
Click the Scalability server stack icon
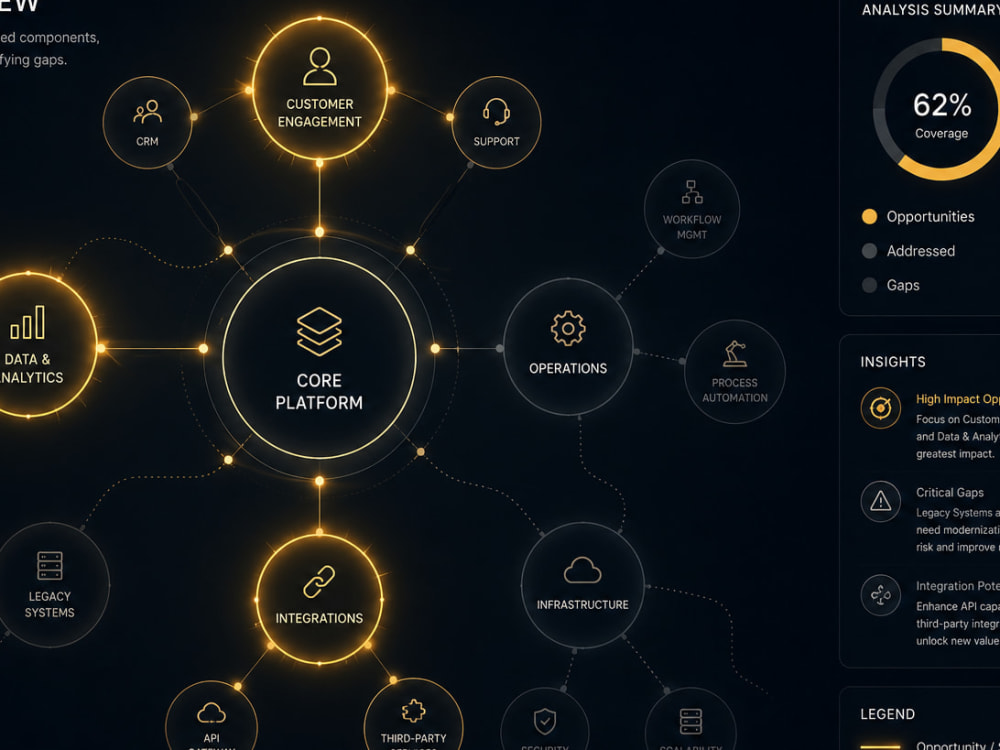(x=691, y=721)
